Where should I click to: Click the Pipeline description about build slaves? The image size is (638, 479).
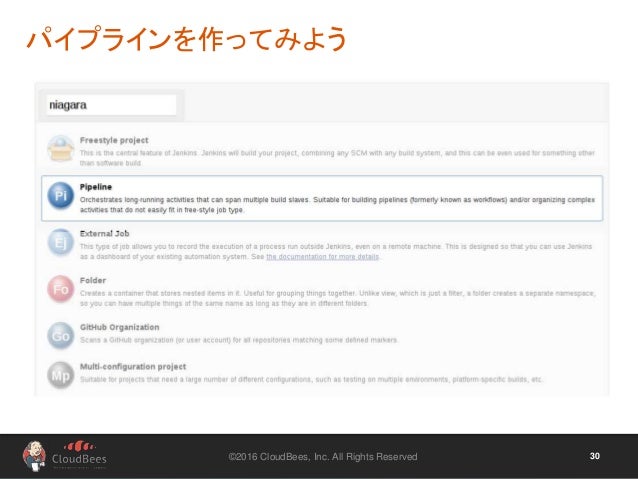click(337, 205)
